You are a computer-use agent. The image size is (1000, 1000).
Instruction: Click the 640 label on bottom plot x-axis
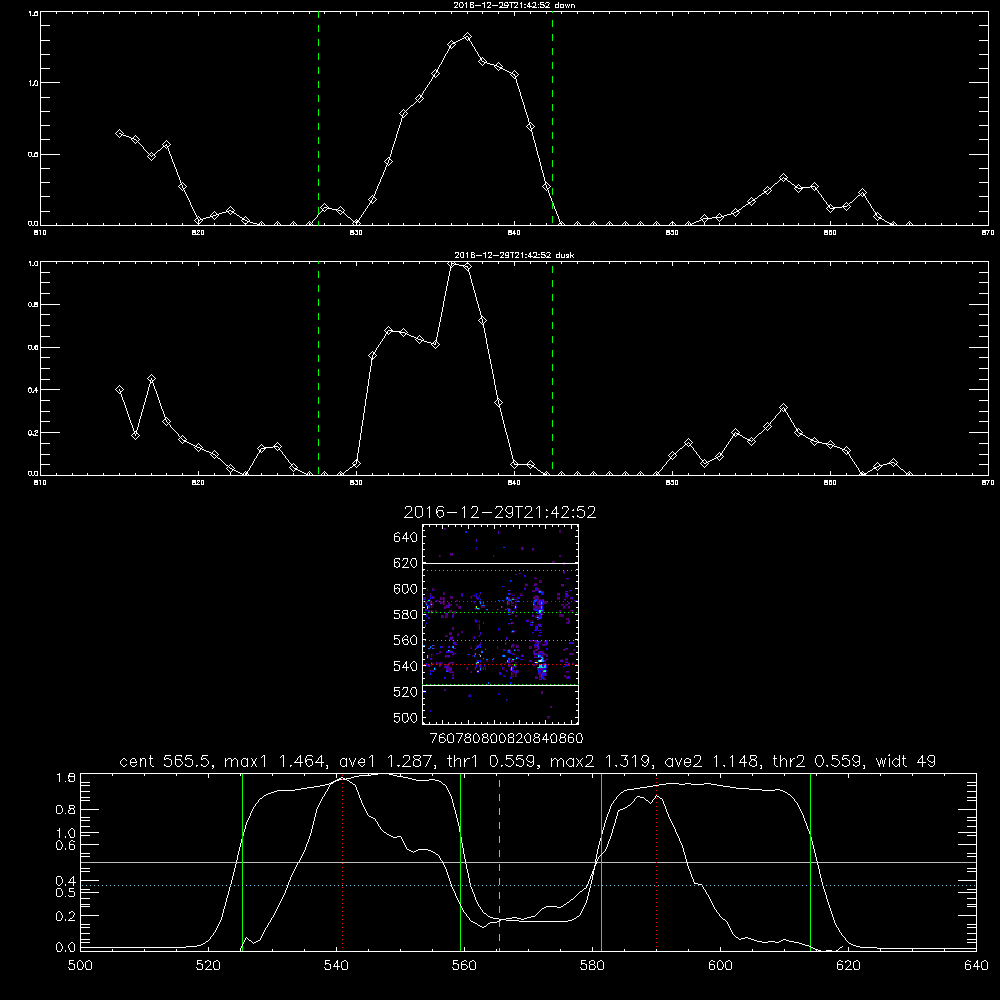[976, 966]
